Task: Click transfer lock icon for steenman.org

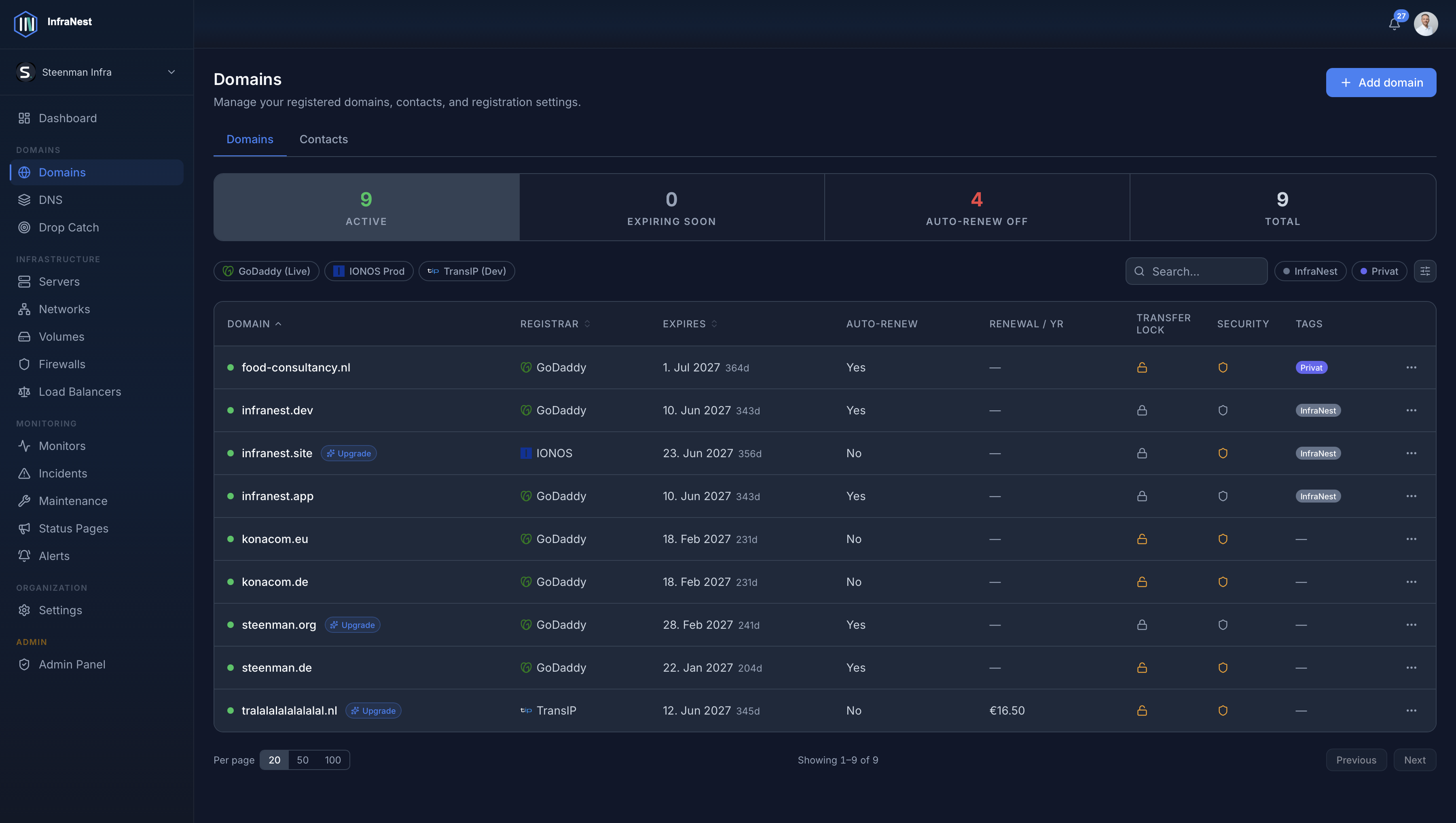Action: pos(1142,625)
